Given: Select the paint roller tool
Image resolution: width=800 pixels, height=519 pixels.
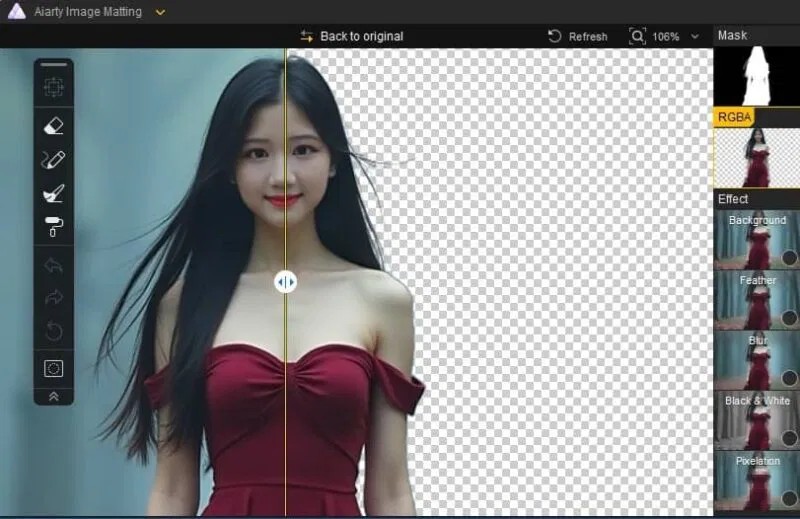Looking at the screenshot, I should [x=54, y=228].
